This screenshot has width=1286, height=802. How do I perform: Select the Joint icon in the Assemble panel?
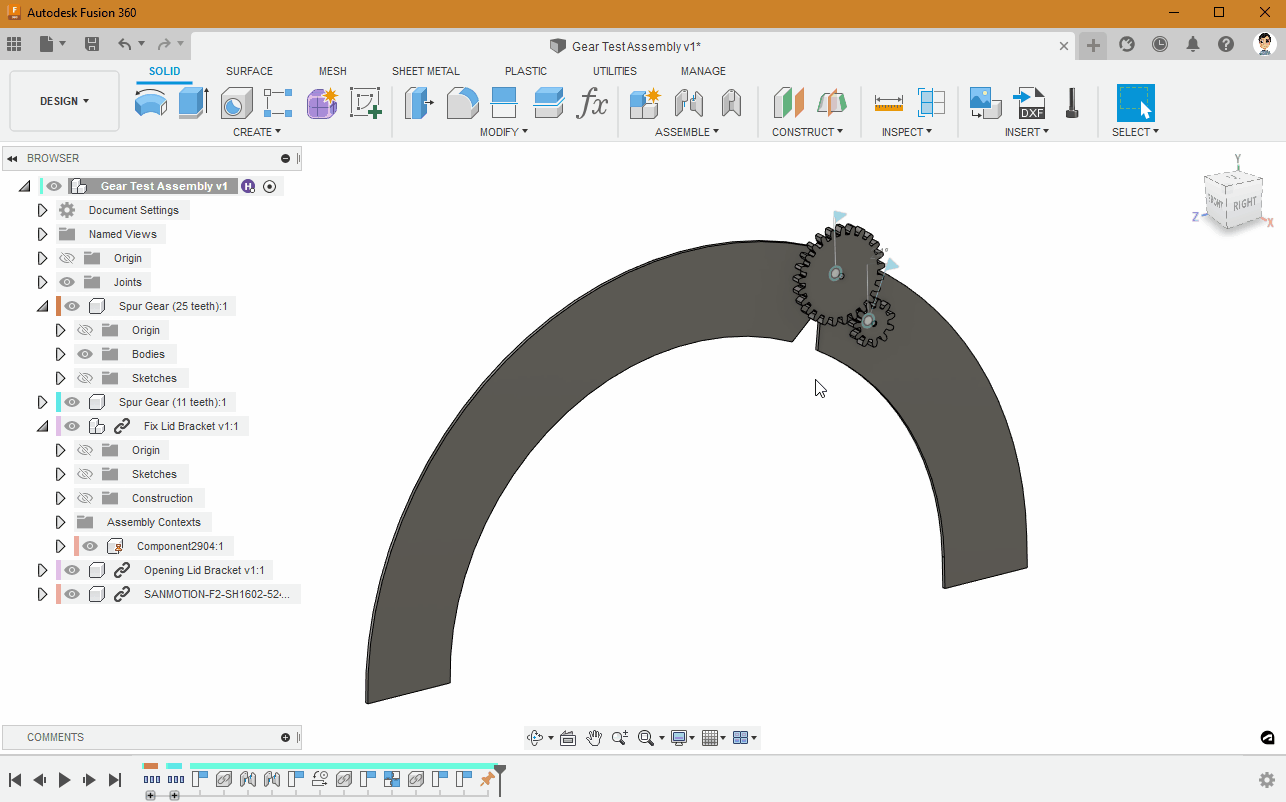tap(687, 102)
